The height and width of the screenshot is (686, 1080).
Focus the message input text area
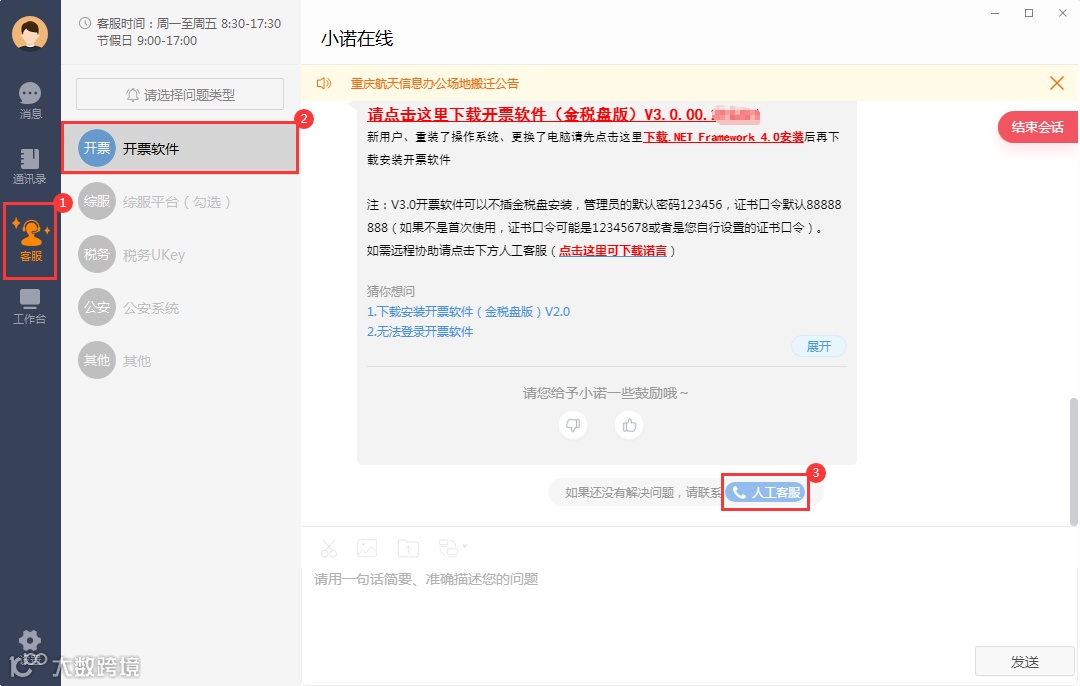[689, 606]
